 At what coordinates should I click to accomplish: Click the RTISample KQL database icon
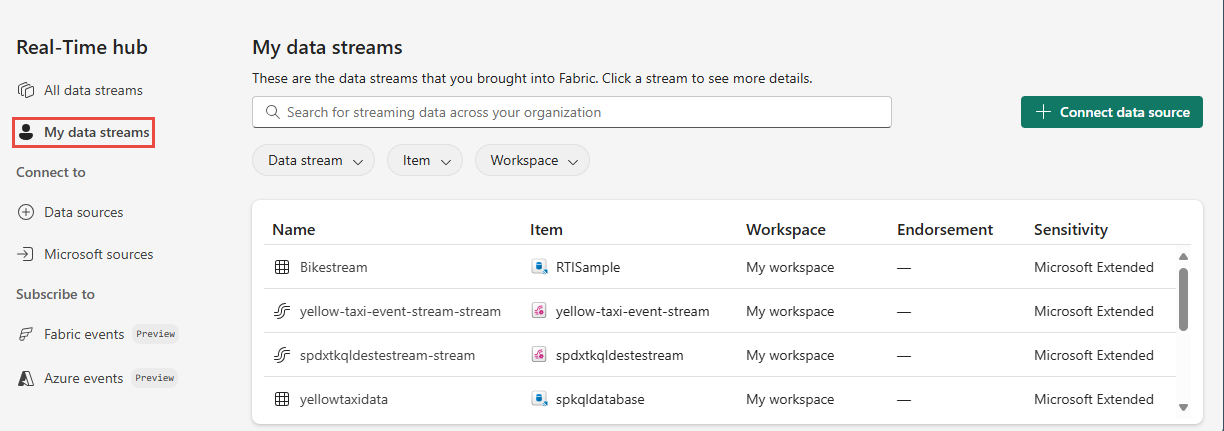[x=539, y=267]
